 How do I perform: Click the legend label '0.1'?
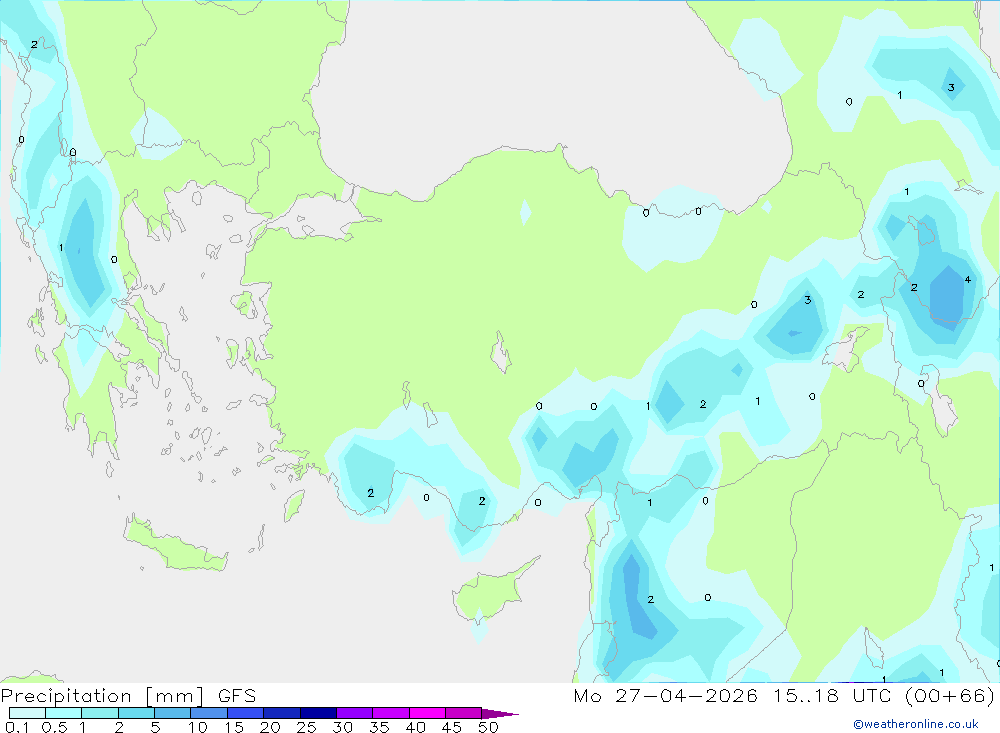pyautogui.click(x=17, y=727)
